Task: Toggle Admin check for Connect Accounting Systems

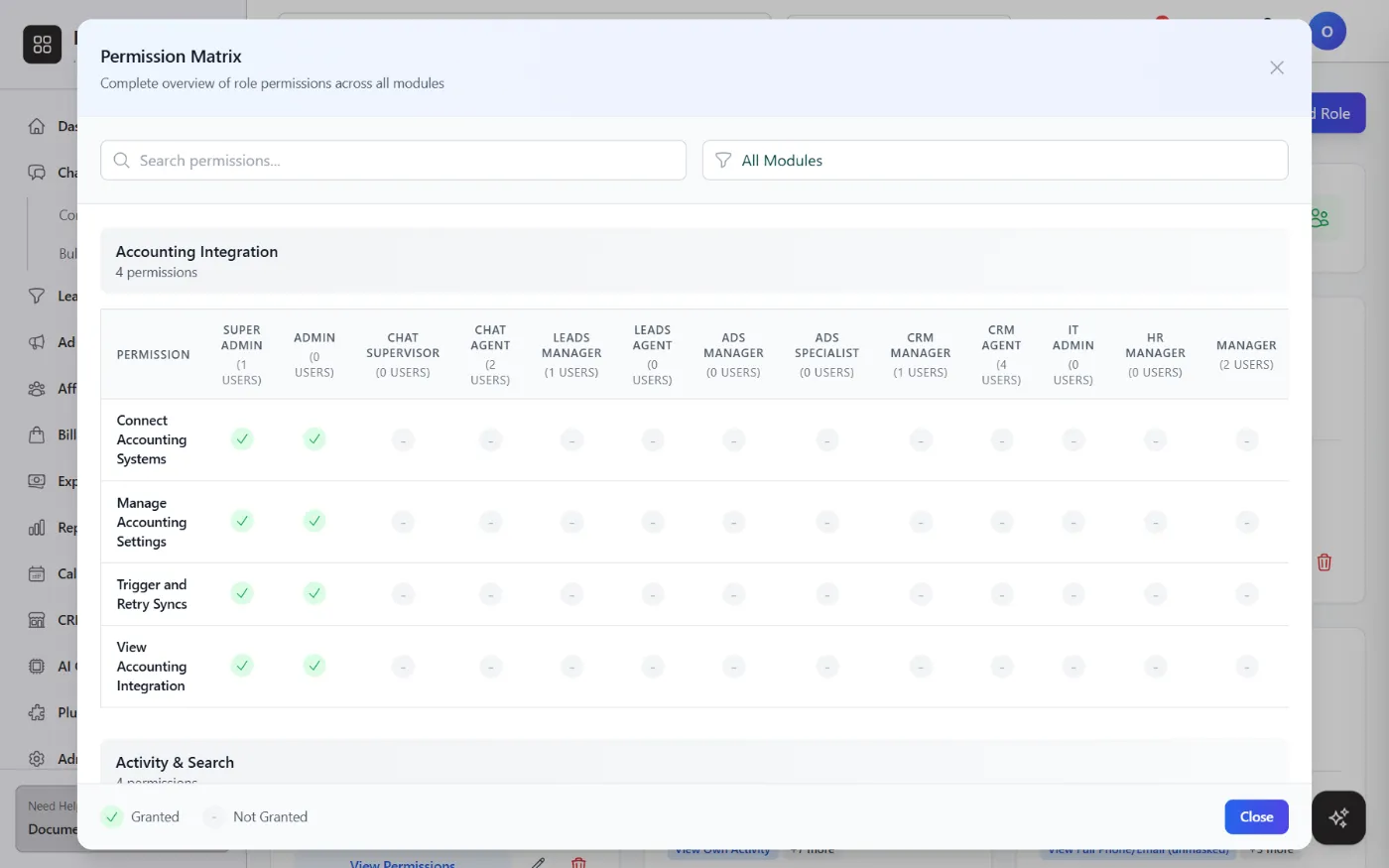Action: pyautogui.click(x=315, y=438)
